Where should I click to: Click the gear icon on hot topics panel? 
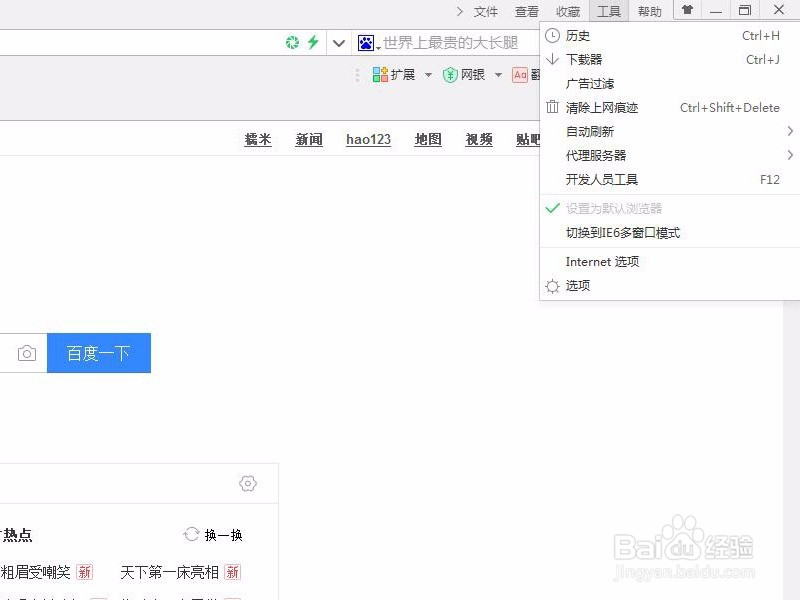point(248,483)
